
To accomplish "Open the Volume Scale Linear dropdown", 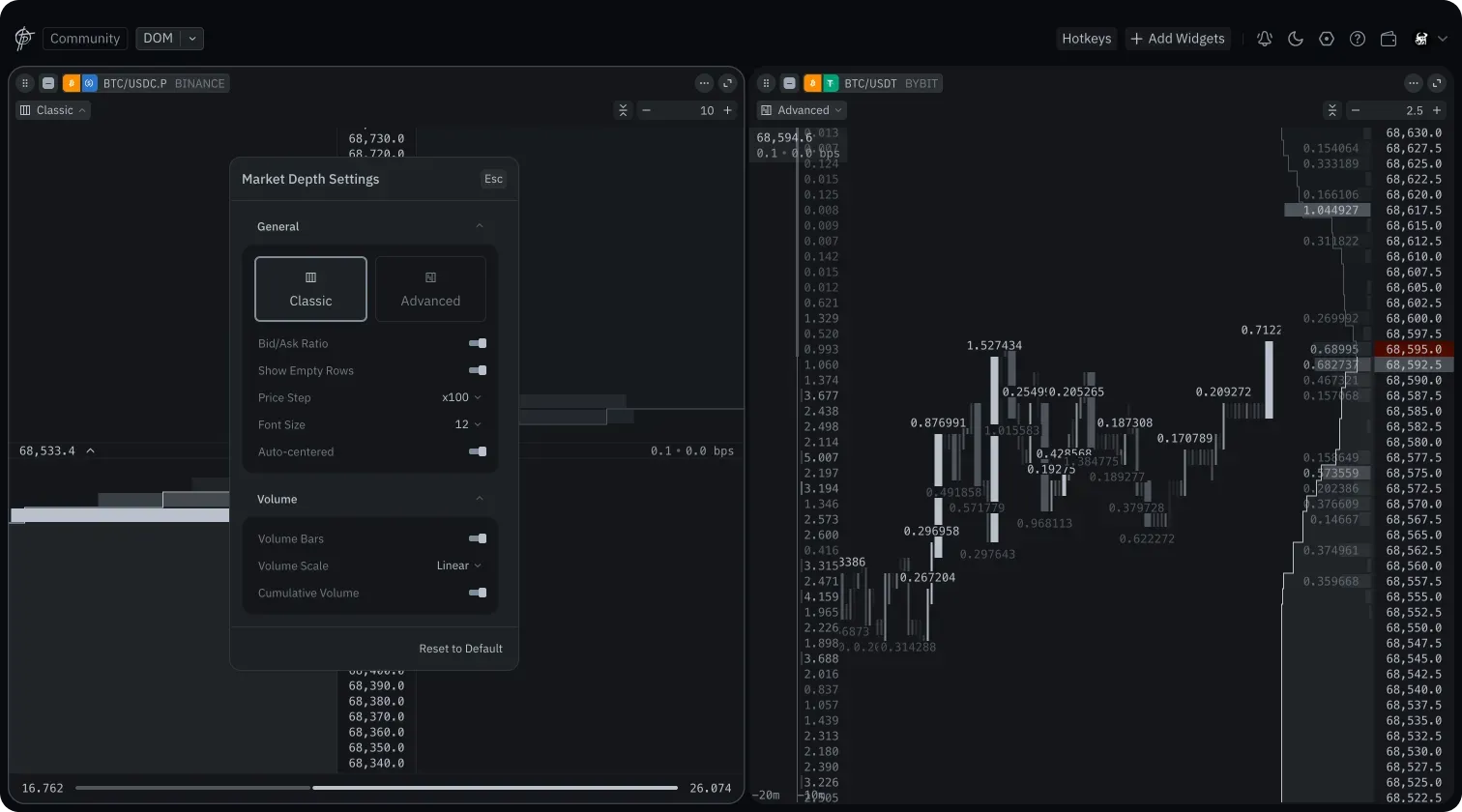I will click(x=458, y=565).
